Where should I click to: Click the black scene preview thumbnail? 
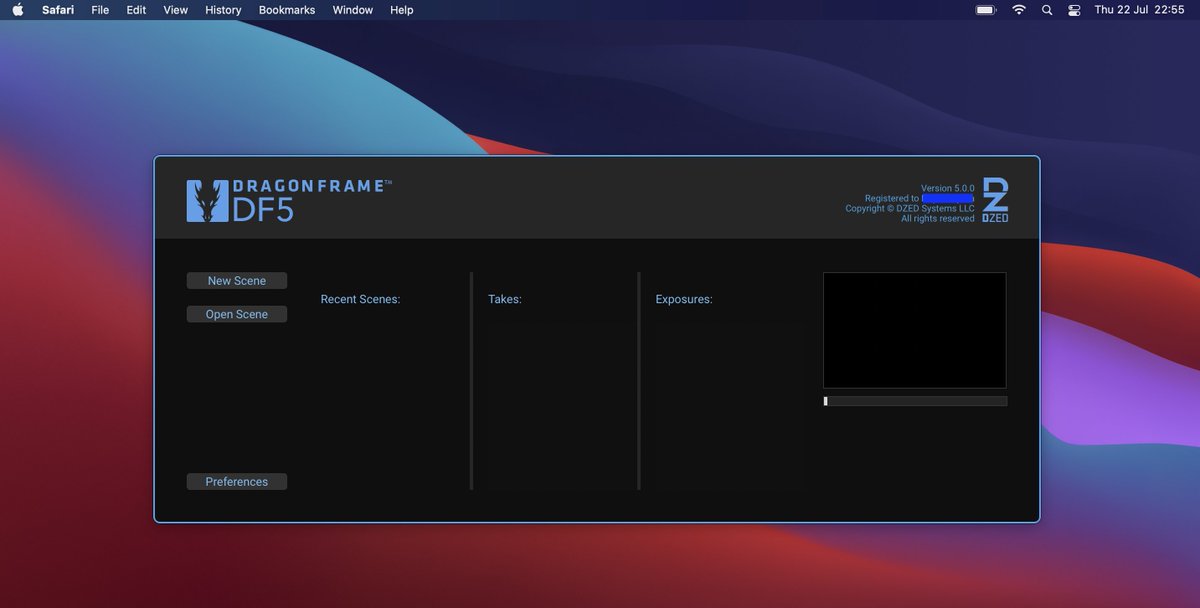(915, 330)
